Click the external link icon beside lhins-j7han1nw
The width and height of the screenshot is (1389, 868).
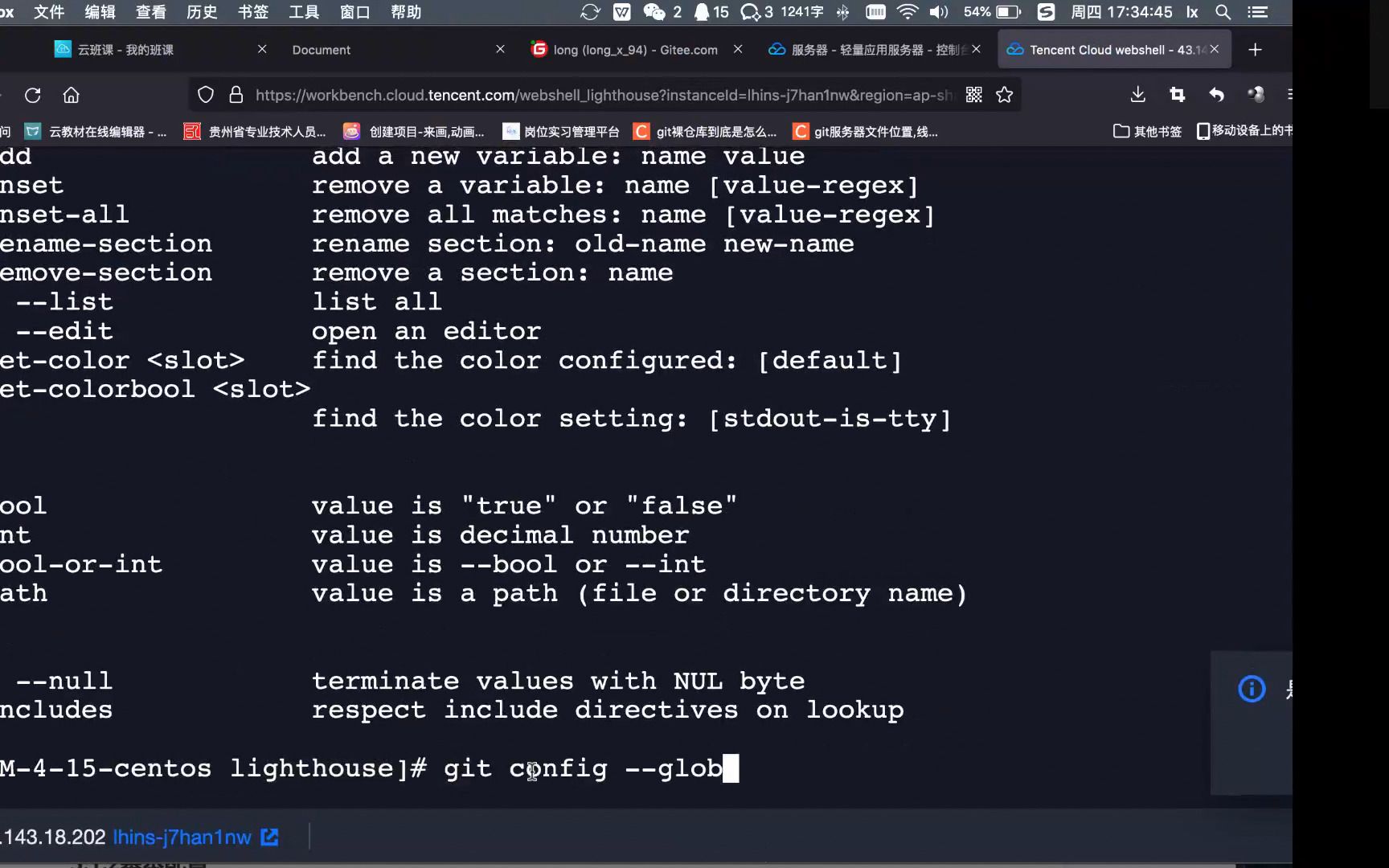(x=270, y=837)
